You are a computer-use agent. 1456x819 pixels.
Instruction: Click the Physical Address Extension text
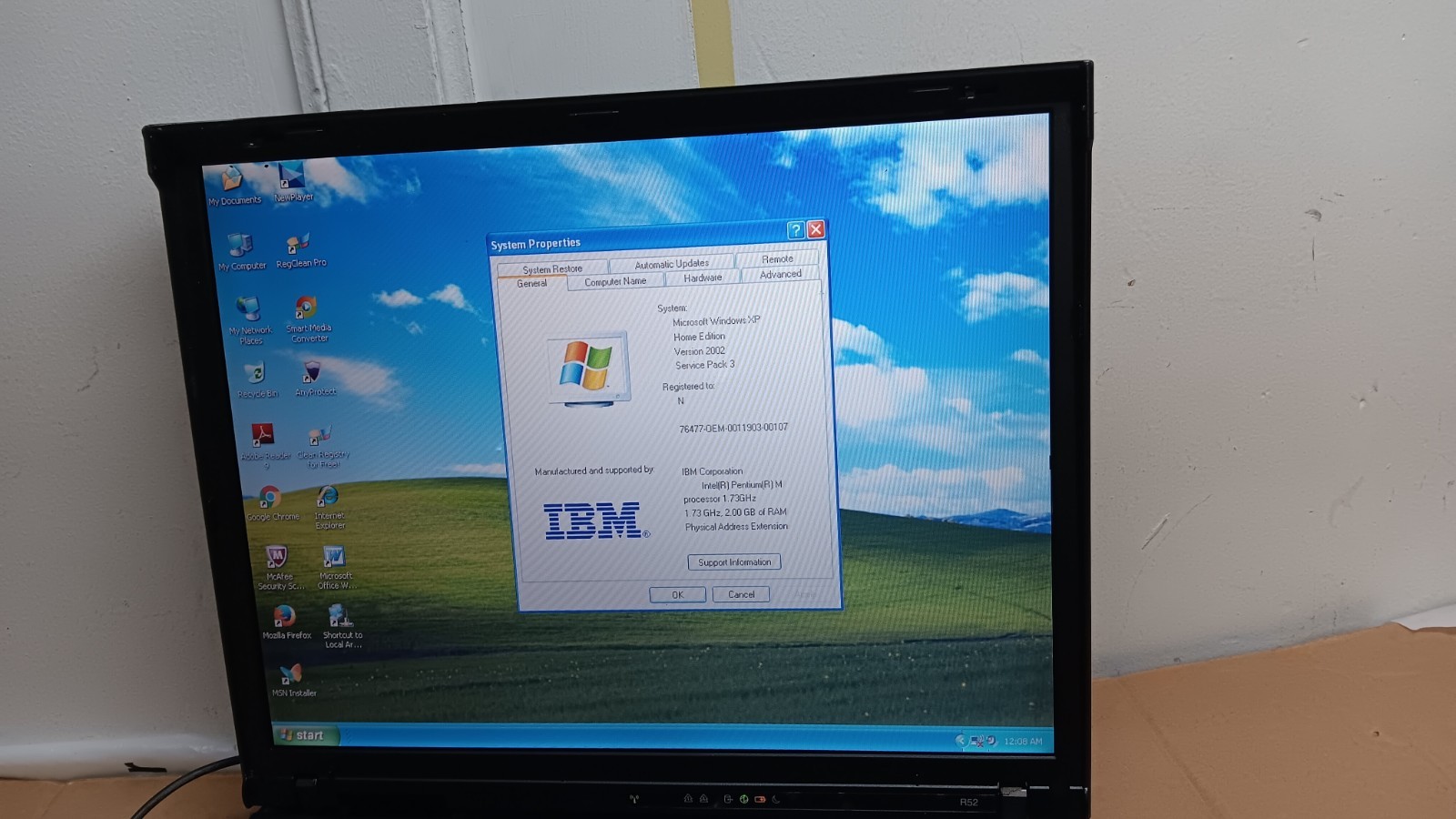point(736,527)
